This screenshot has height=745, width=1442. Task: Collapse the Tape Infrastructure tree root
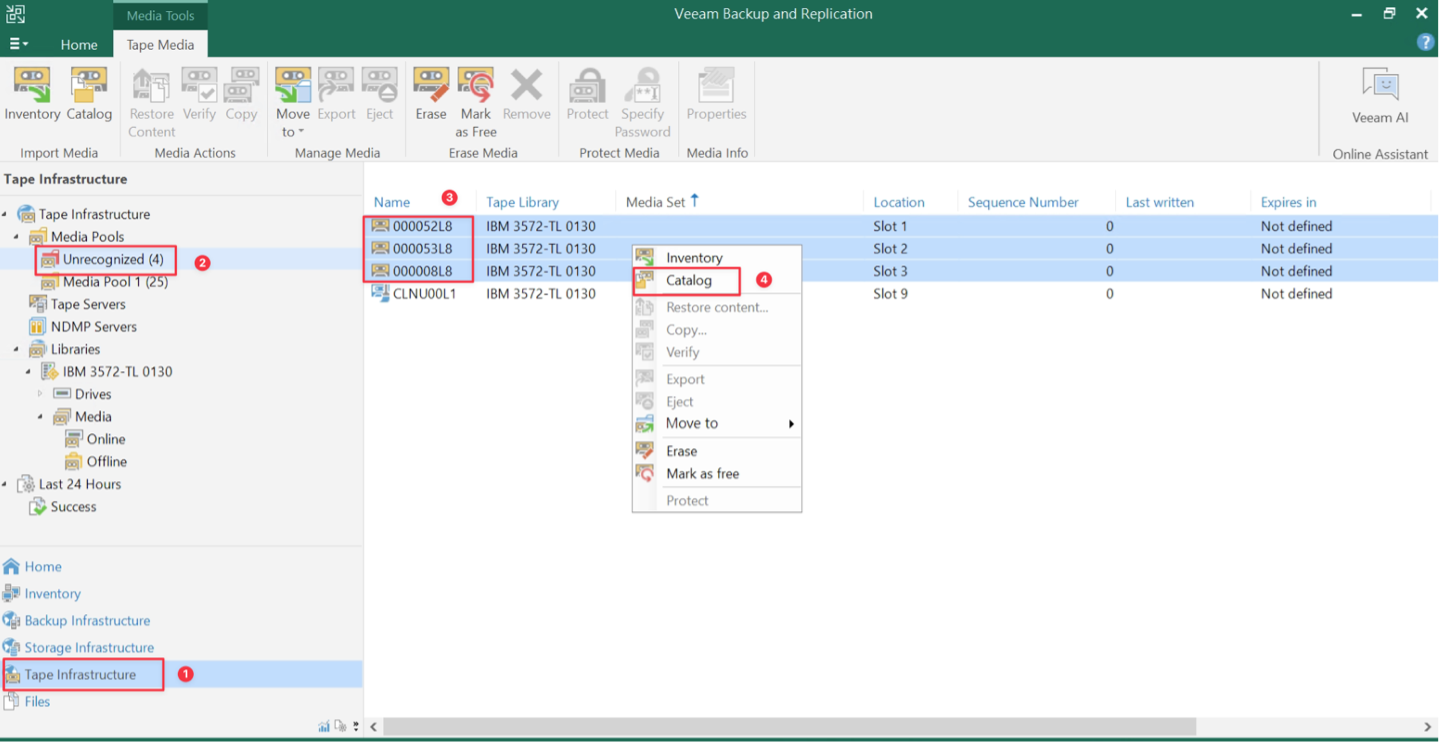click(5, 214)
